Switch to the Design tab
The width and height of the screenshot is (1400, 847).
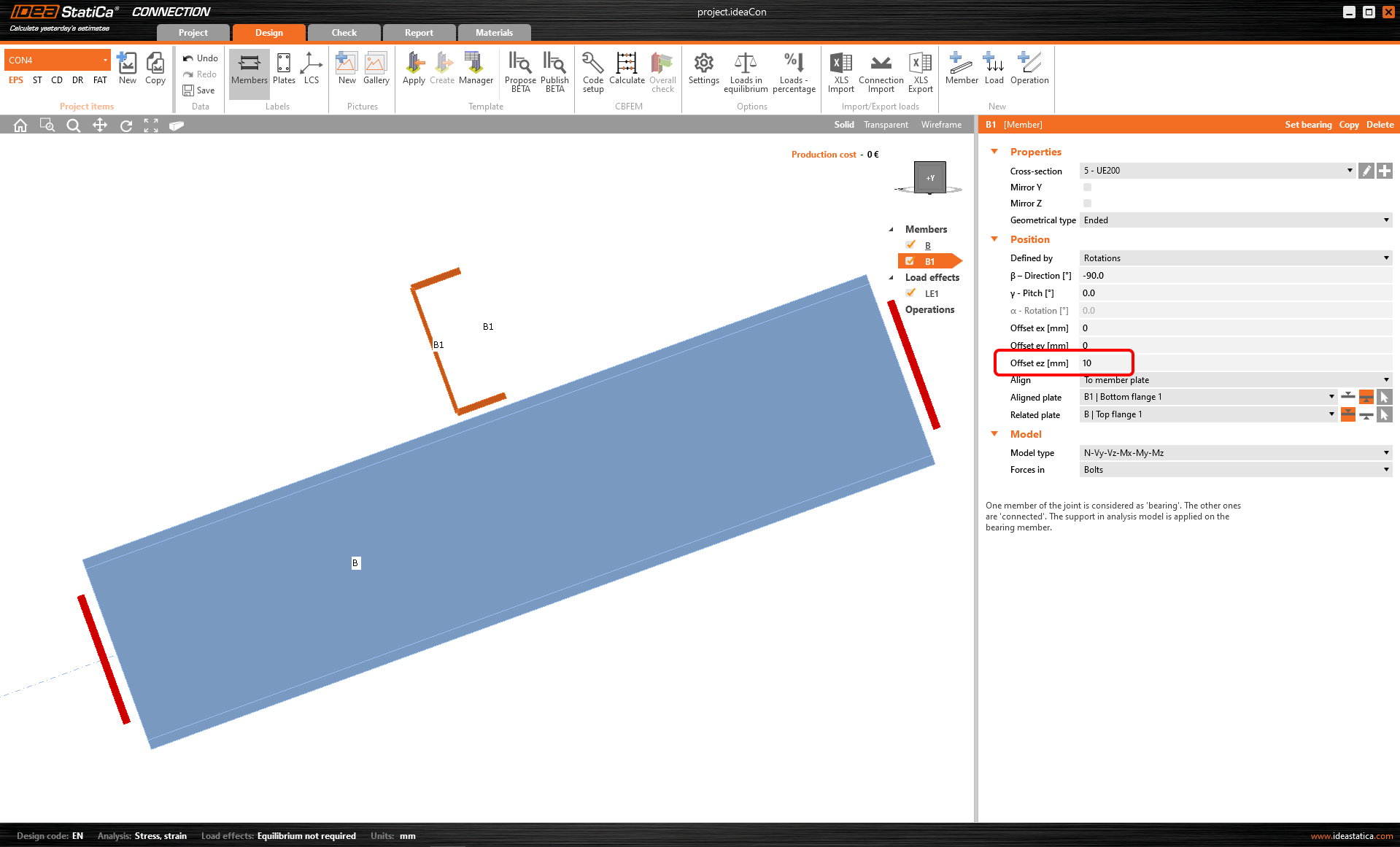coord(269,33)
